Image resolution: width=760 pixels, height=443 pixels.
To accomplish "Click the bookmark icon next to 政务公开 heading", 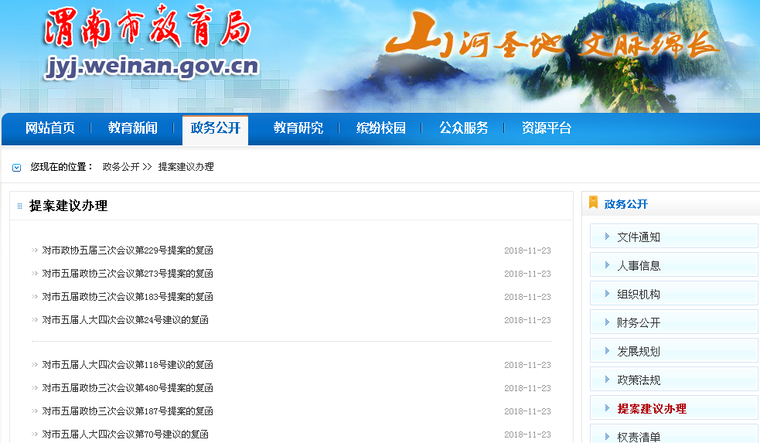I will click(x=593, y=203).
